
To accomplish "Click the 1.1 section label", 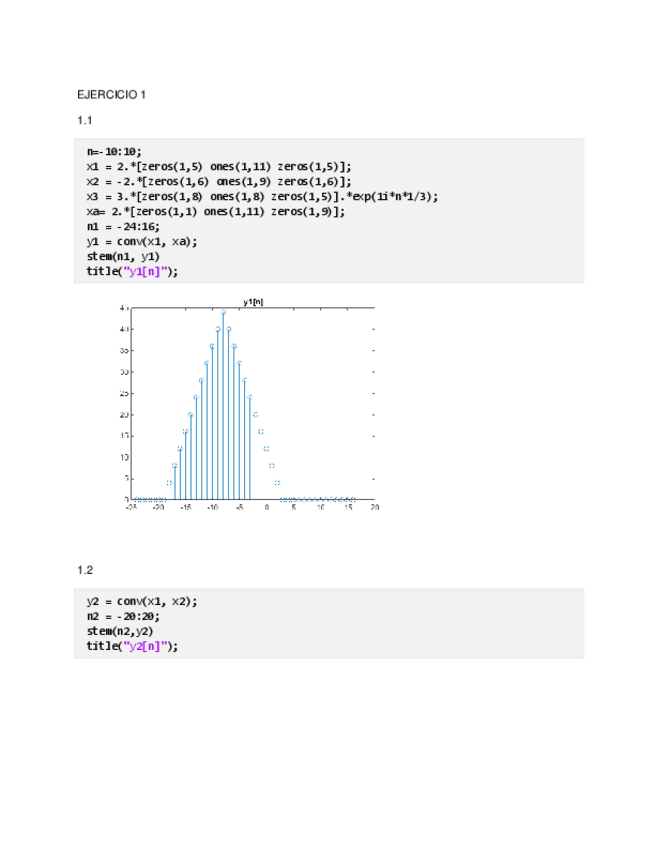I will coord(85,121).
